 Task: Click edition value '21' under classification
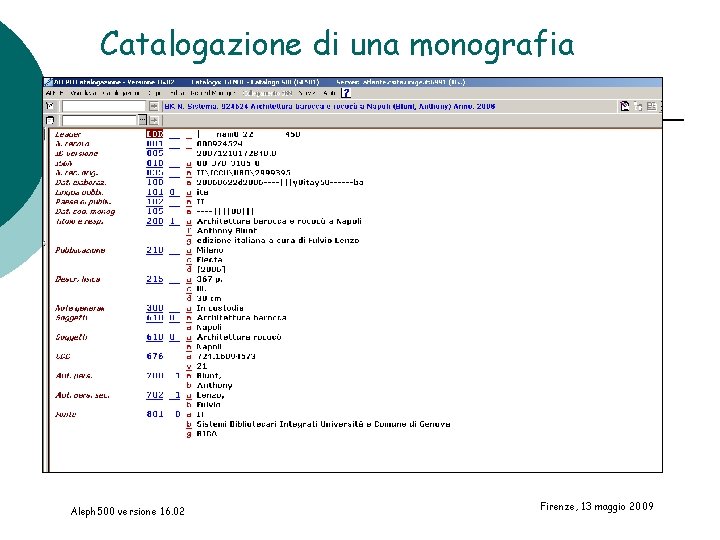coord(202,366)
